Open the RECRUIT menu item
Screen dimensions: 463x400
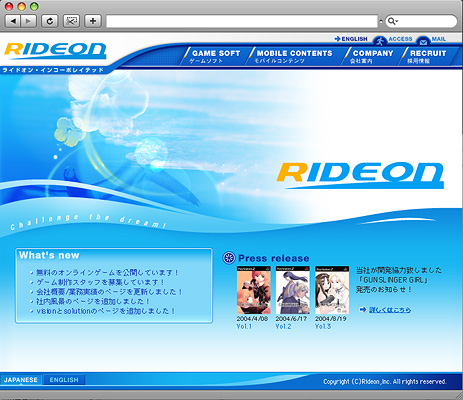(x=428, y=56)
